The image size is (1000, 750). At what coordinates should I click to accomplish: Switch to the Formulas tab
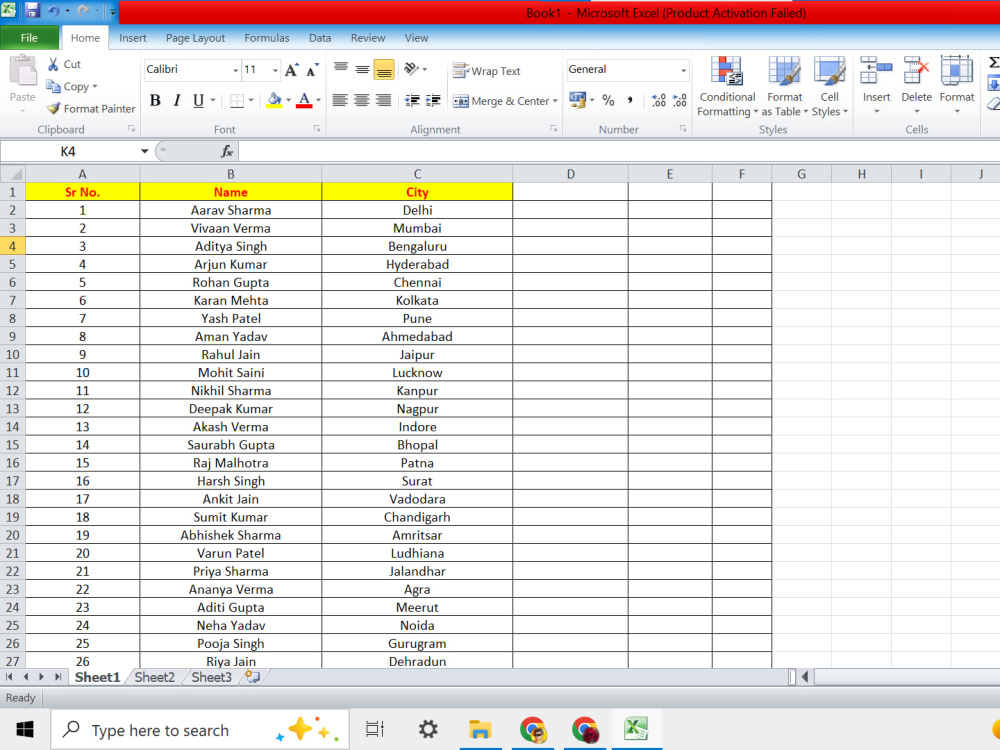point(267,38)
